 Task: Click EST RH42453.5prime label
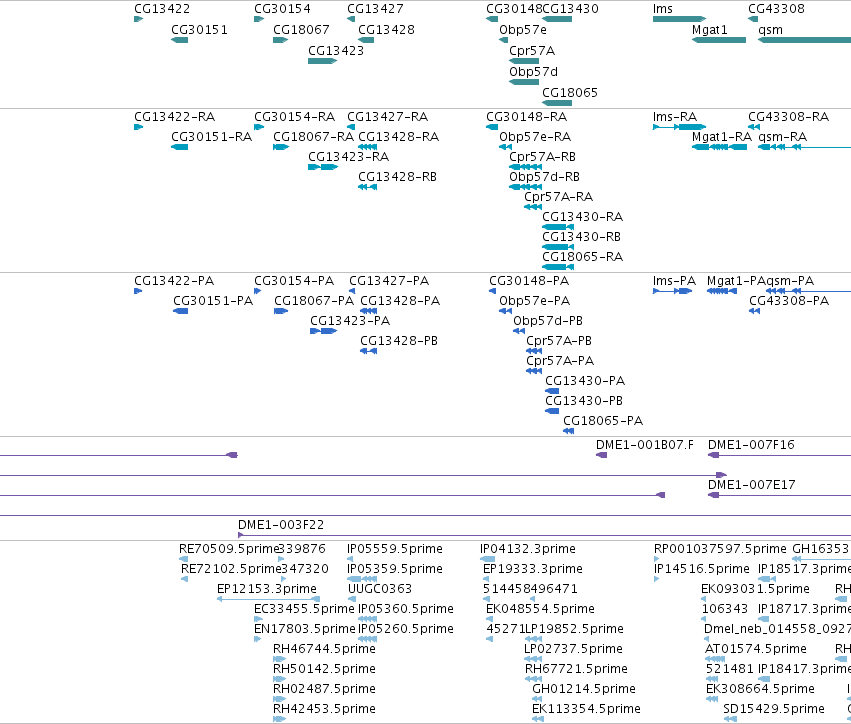(324, 709)
